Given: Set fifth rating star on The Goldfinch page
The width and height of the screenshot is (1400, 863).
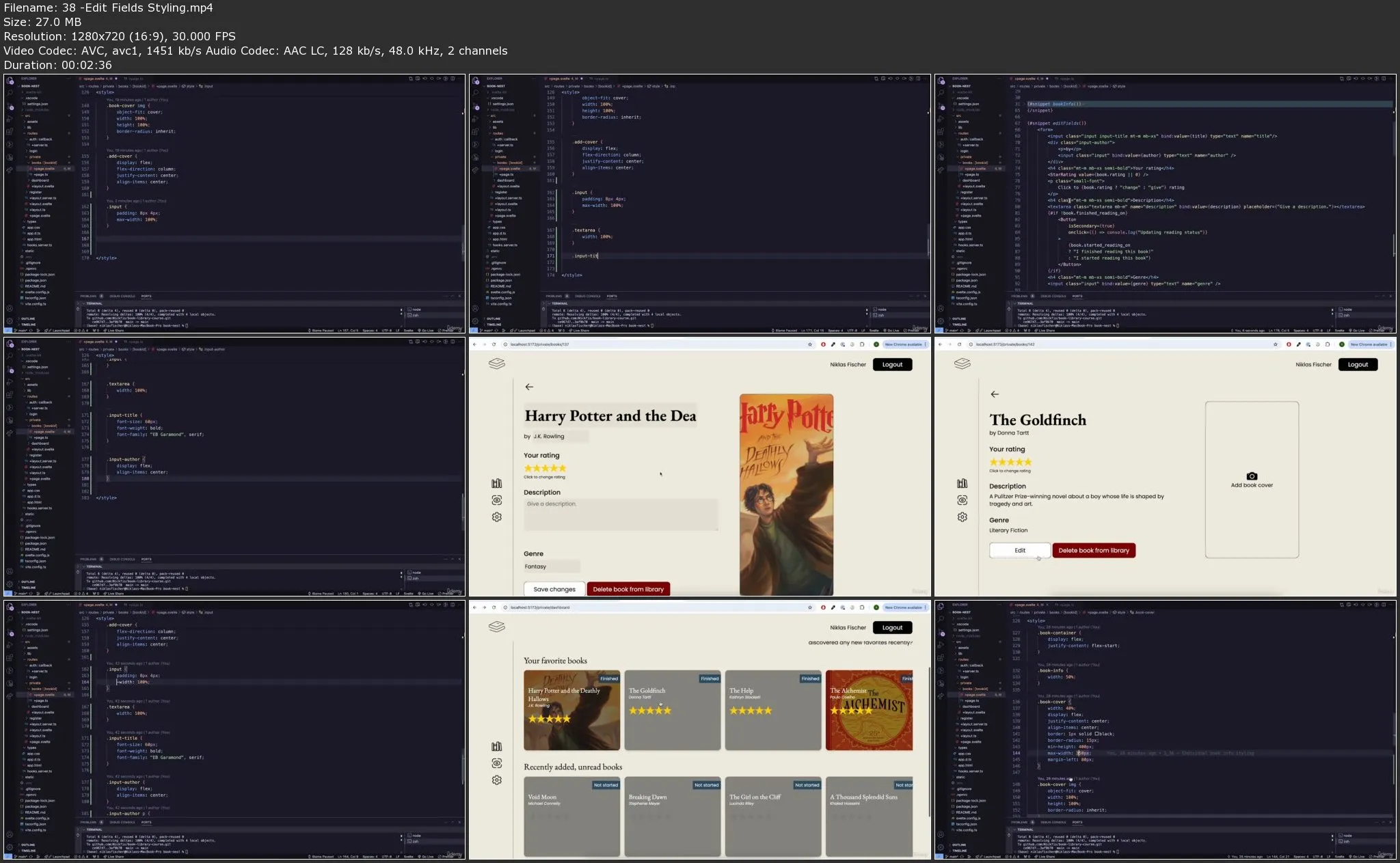Looking at the screenshot, I should pos(1028,463).
